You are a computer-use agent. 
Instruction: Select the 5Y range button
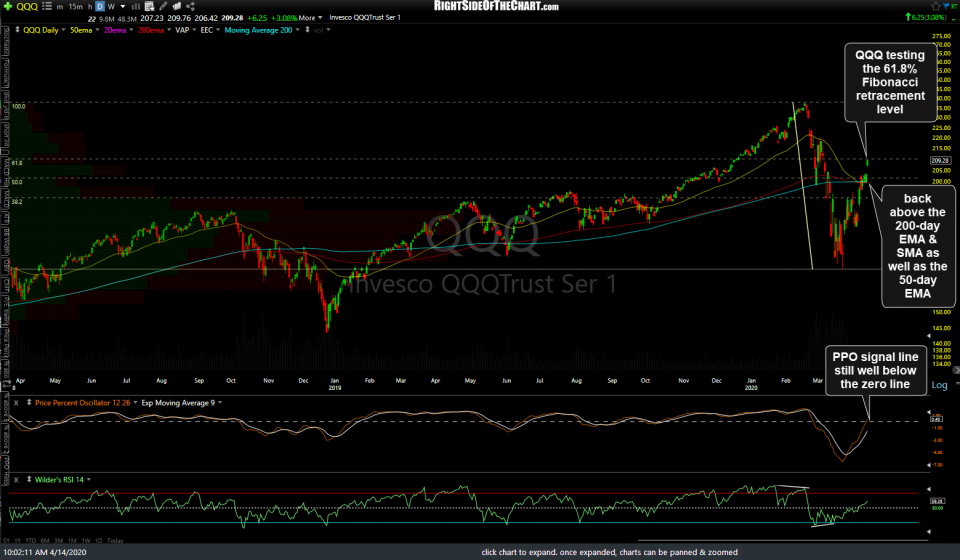tap(7, 541)
